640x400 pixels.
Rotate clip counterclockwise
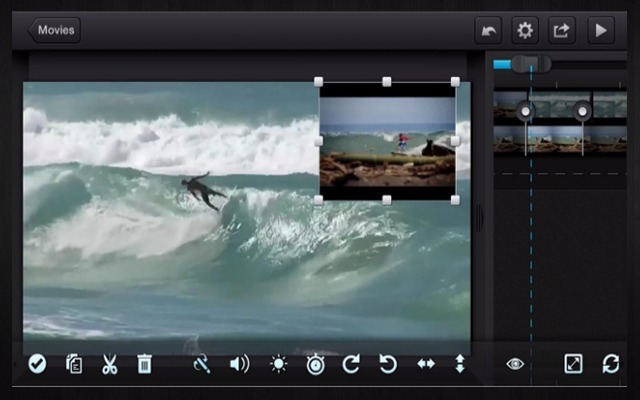pos(388,364)
